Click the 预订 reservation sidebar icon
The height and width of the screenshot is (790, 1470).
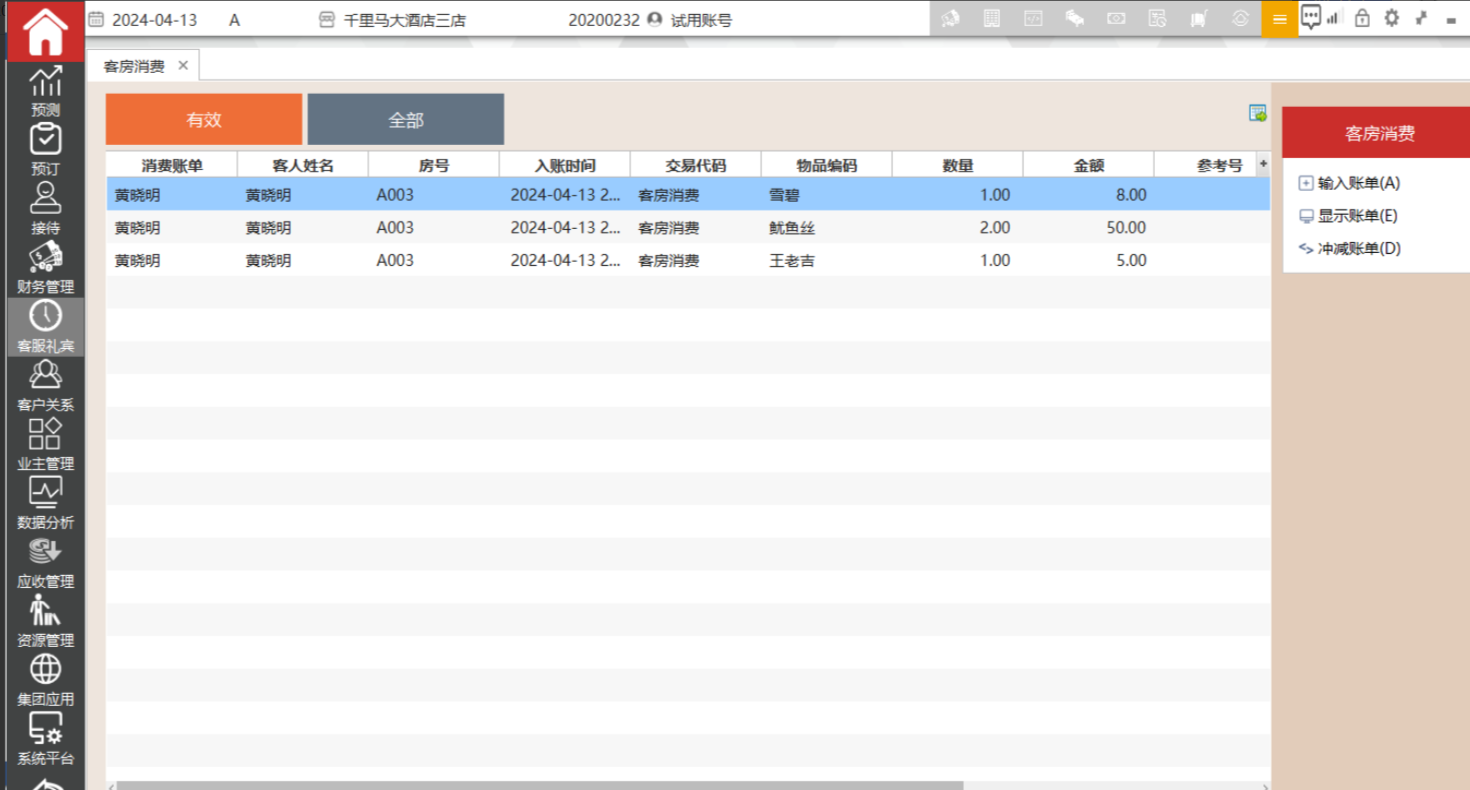pyautogui.click(x=45, y=149)
